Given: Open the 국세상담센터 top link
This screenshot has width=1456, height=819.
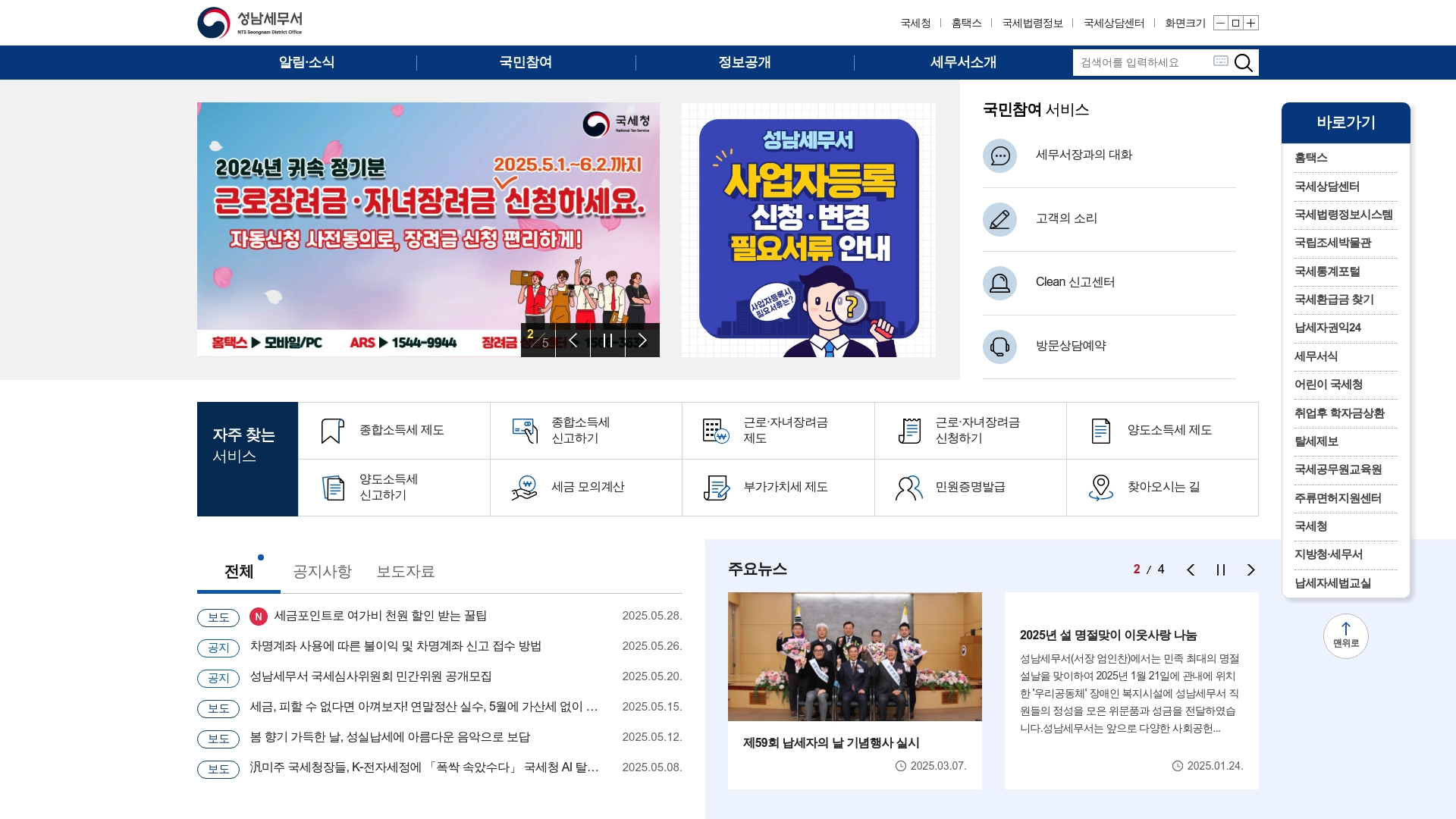Looking at the screenshot, I should [1114, 23].
